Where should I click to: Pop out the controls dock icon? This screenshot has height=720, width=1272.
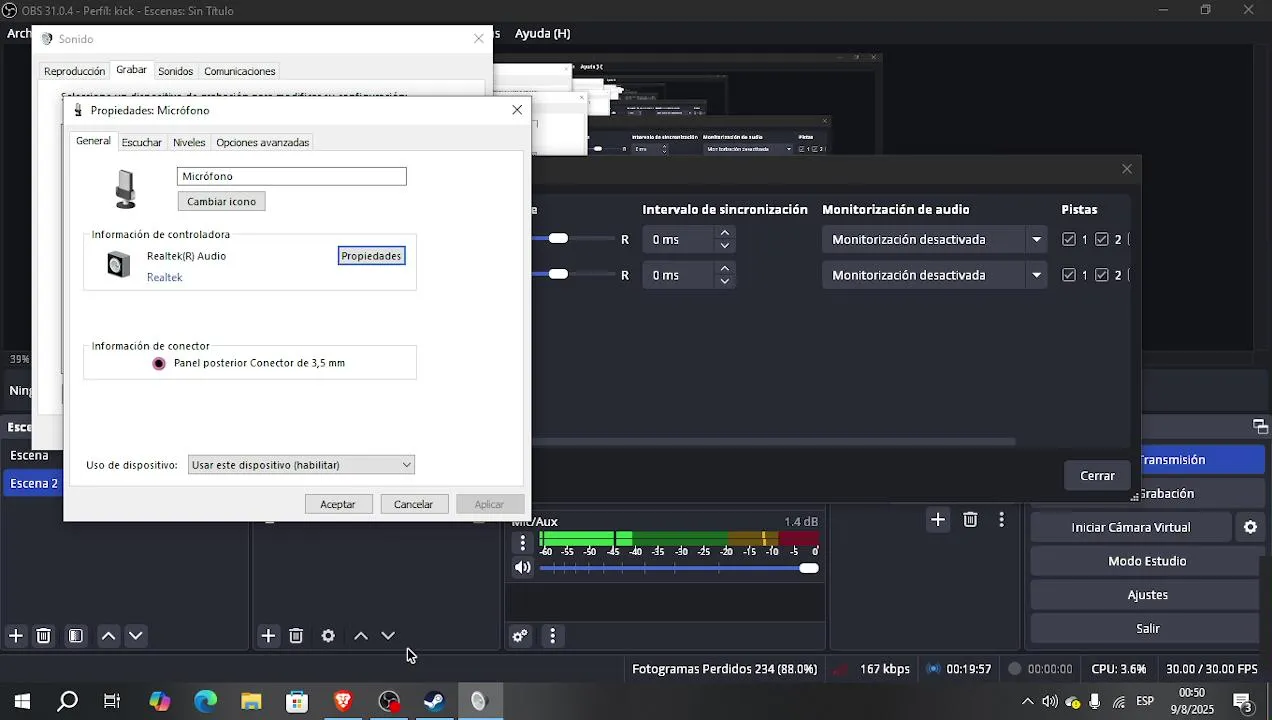pyautogui.click(x=1260, y=427)
